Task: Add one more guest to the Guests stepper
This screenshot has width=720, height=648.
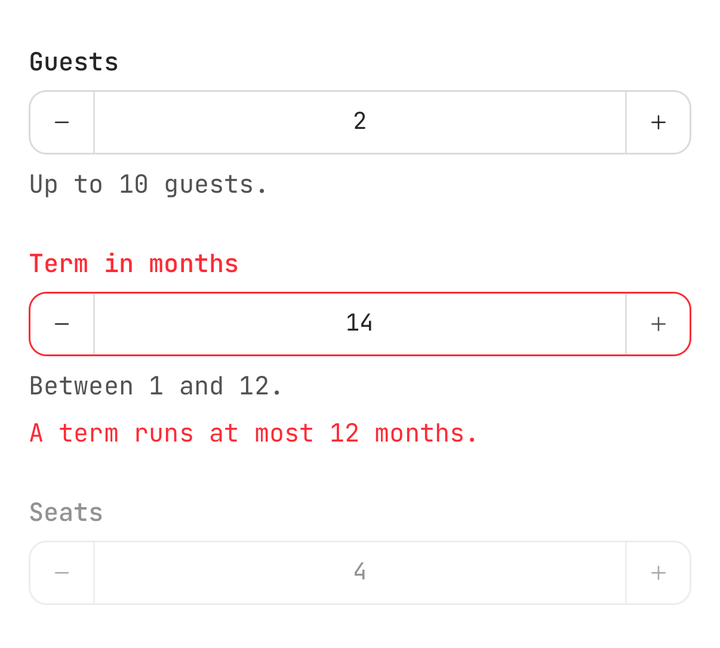Action: [658, 122]
